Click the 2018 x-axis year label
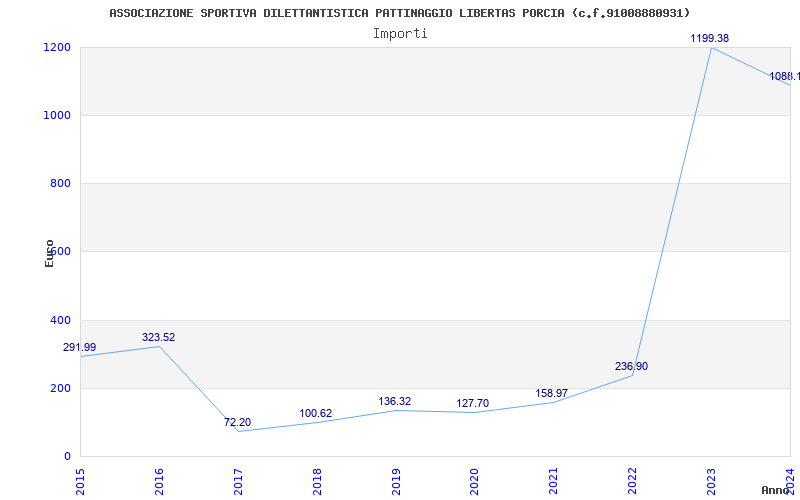This screenshot has height=500, width=800. click(317, 482)
